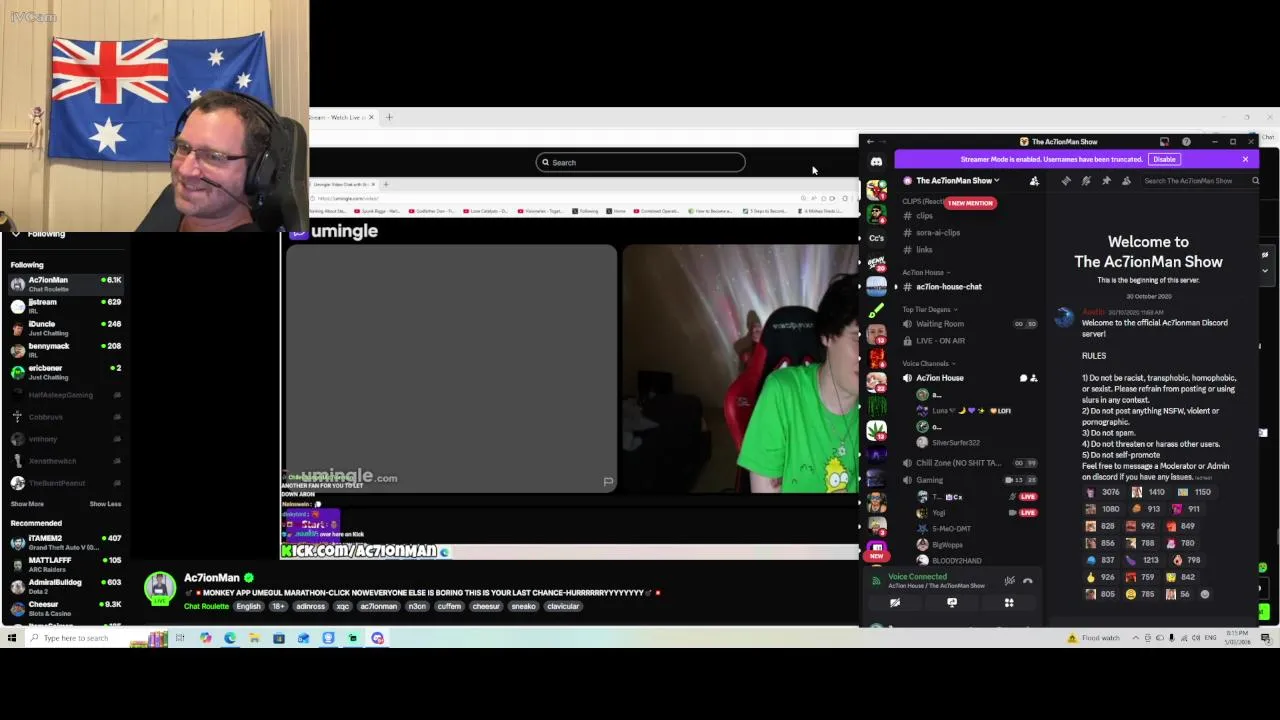Click Show More under Following list

[27, 504]
